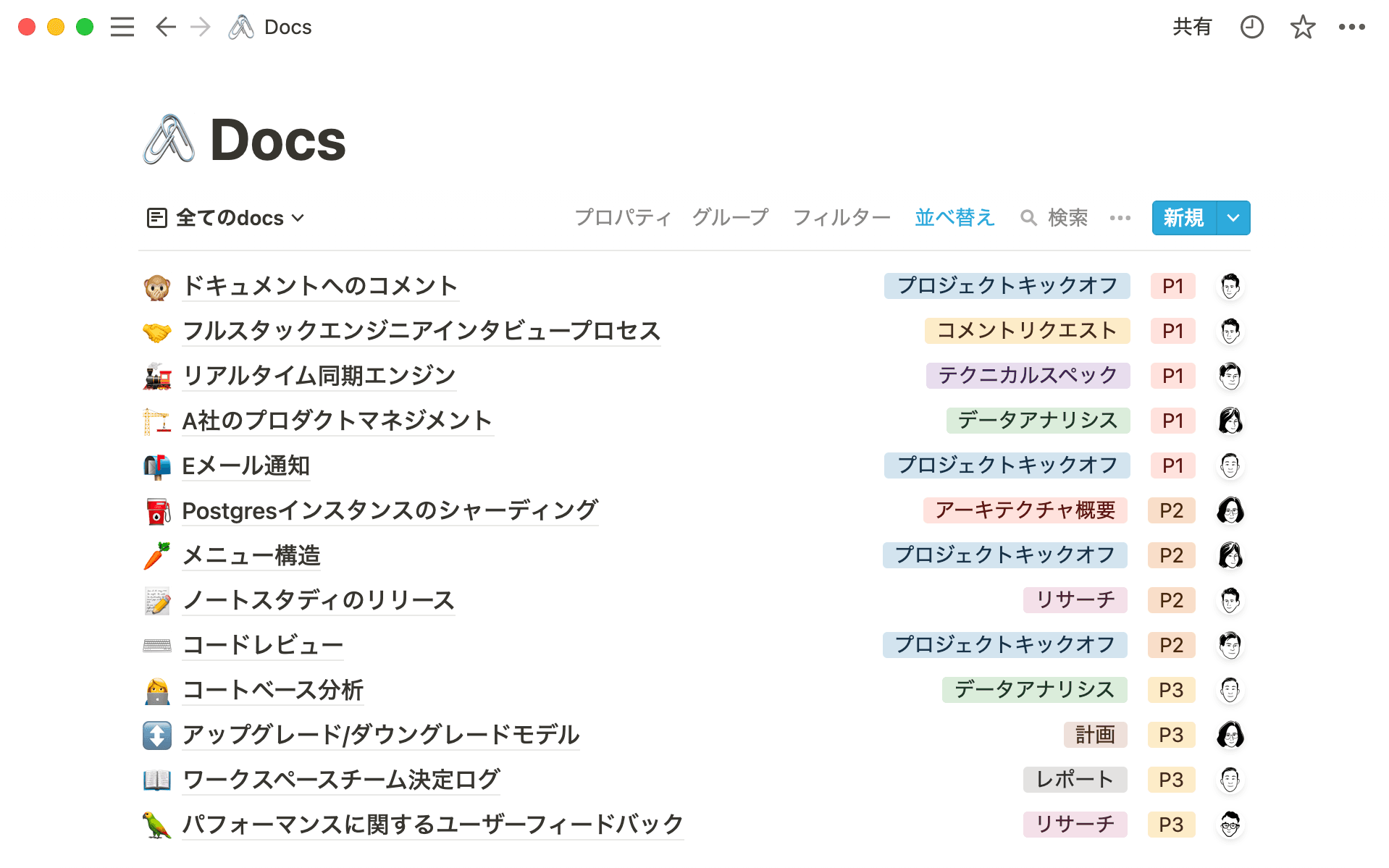Screen dimensions: 1389x868
Task: Click the ellipsis next to 検索
Action: (1120, 218)
